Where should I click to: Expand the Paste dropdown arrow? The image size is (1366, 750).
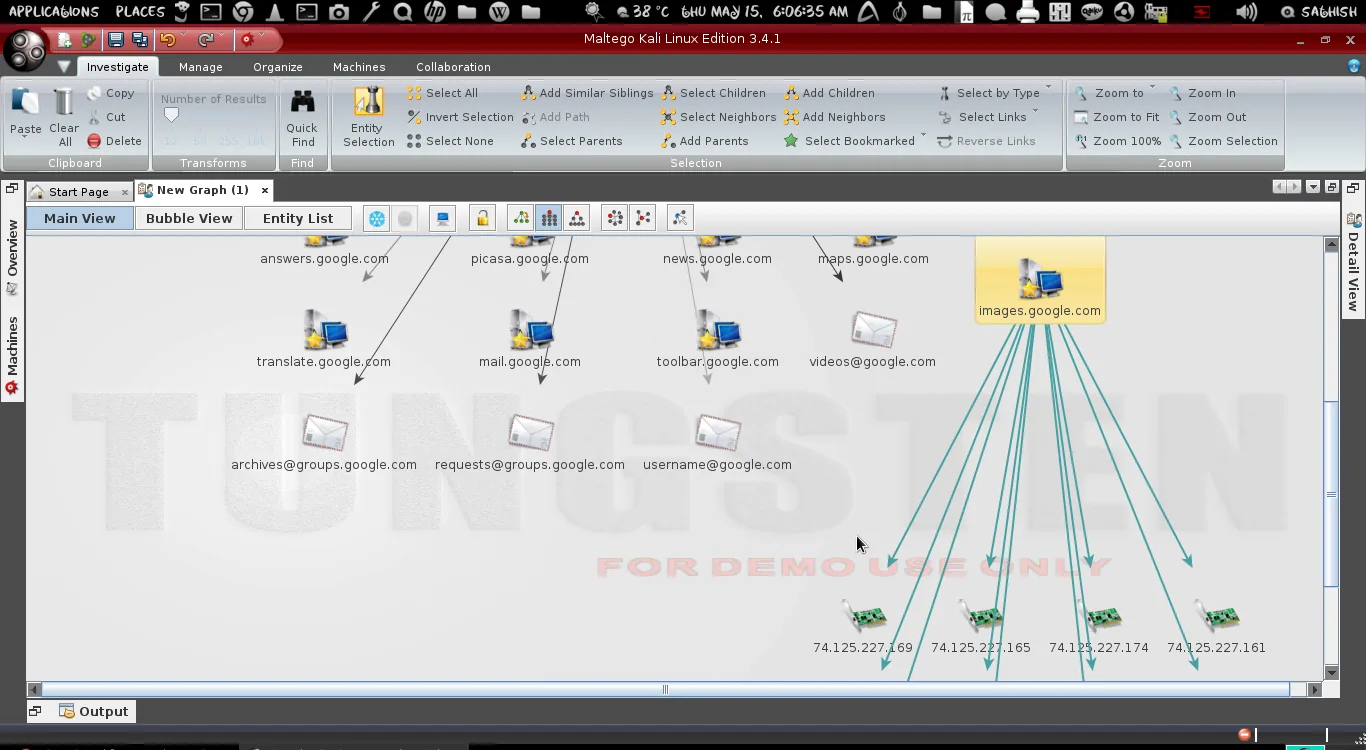[x=25, y=138]
